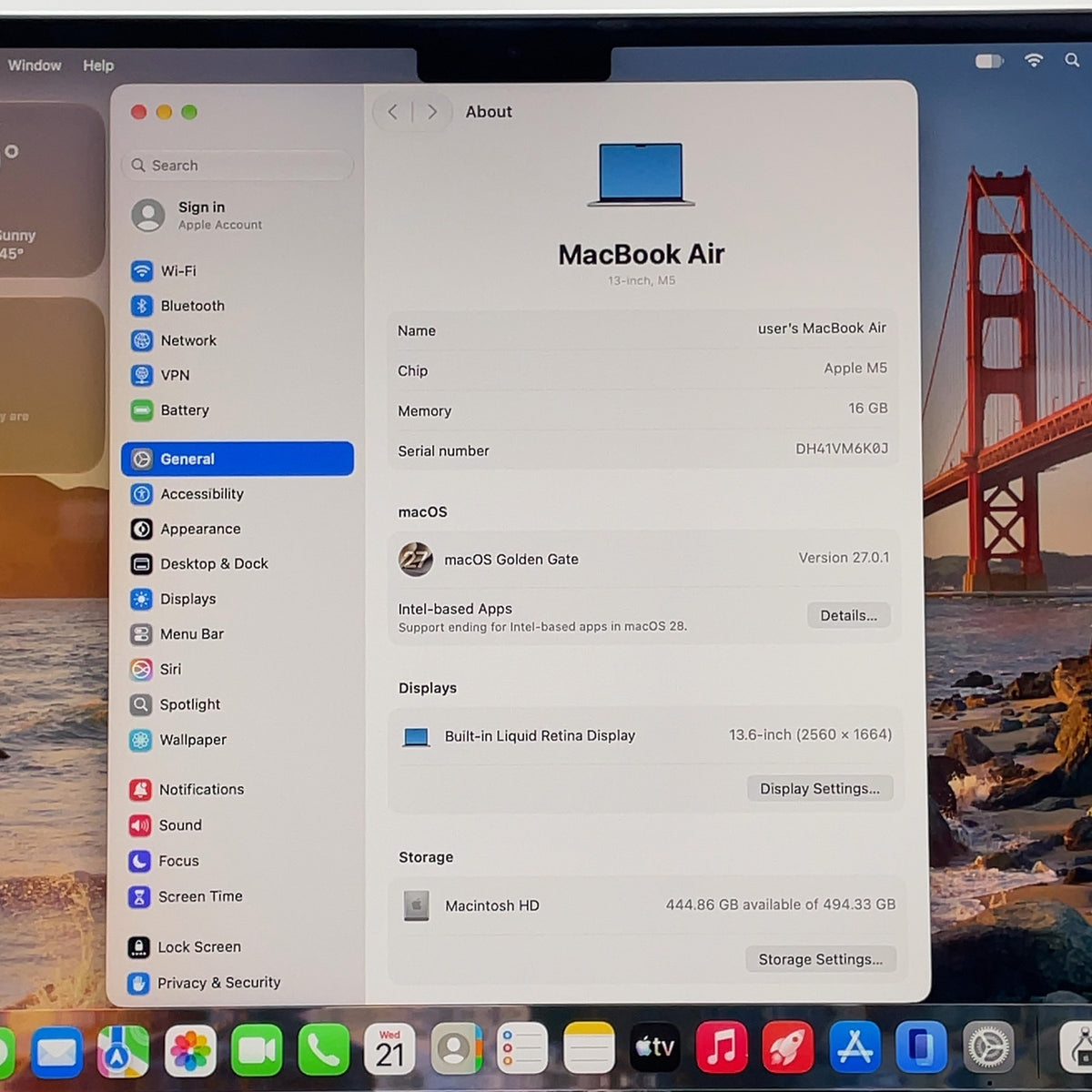Go to Battery settings in the sidebar

click(237, 410)
